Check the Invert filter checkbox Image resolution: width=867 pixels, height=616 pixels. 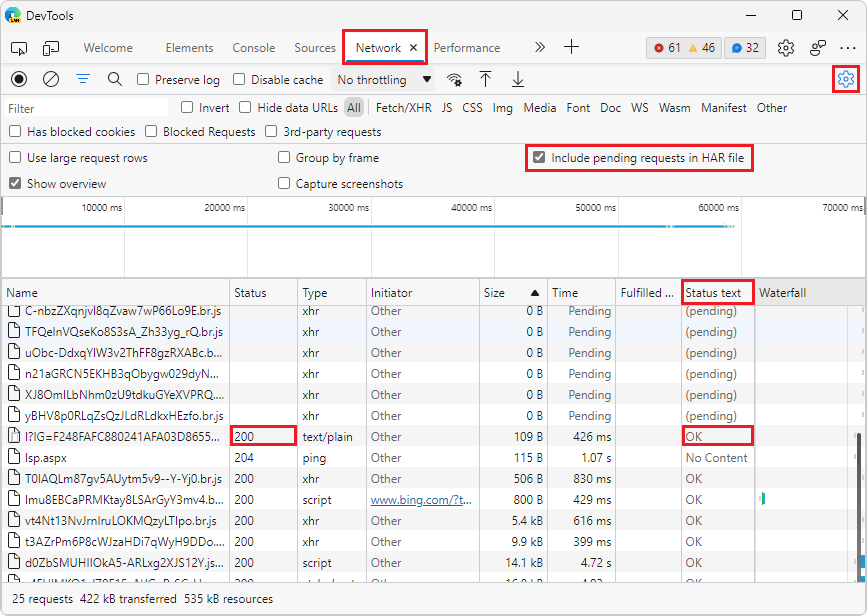(x=187, y=107)
